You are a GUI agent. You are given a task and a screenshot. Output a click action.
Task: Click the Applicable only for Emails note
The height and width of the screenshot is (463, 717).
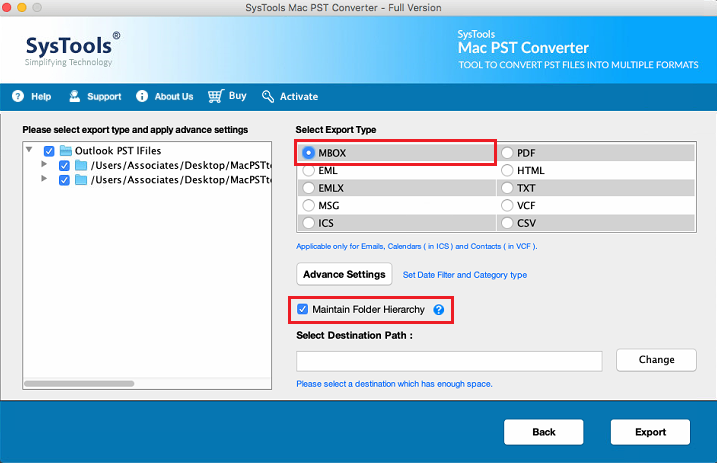(x=417, y=246)
